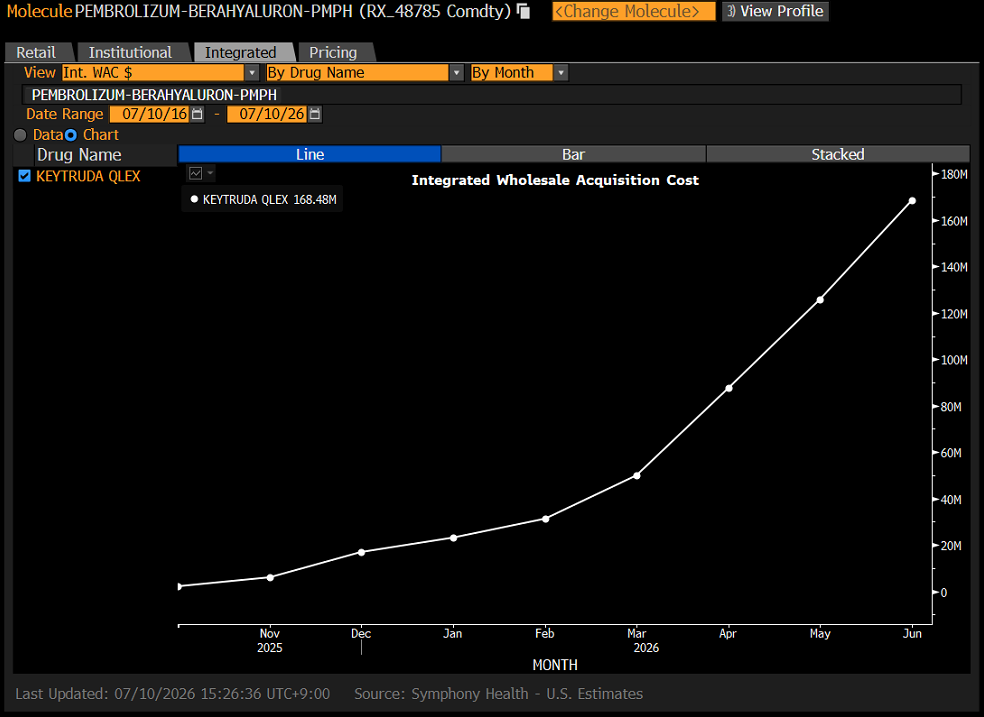This screenshot has height=717, width=984.
Task: Click the May data point on the line
Action: pyautogui.click(x=820, y=300)
